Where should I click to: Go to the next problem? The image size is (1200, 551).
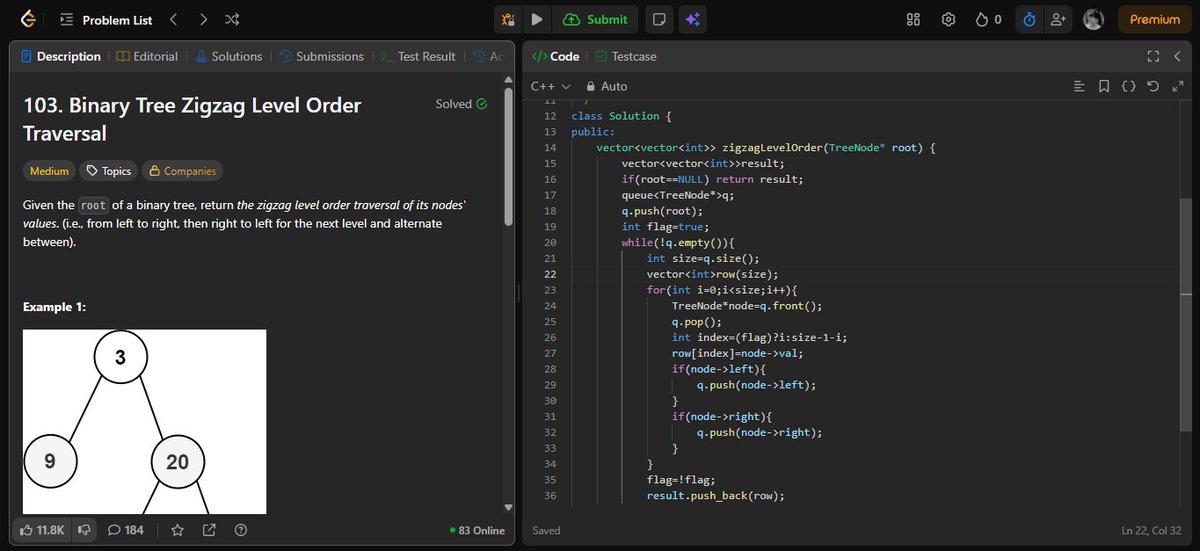203,19
